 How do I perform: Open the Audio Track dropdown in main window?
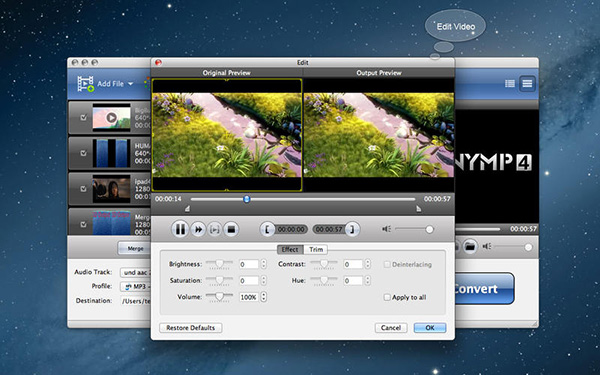pyautogui.click(x=135, y=272)
